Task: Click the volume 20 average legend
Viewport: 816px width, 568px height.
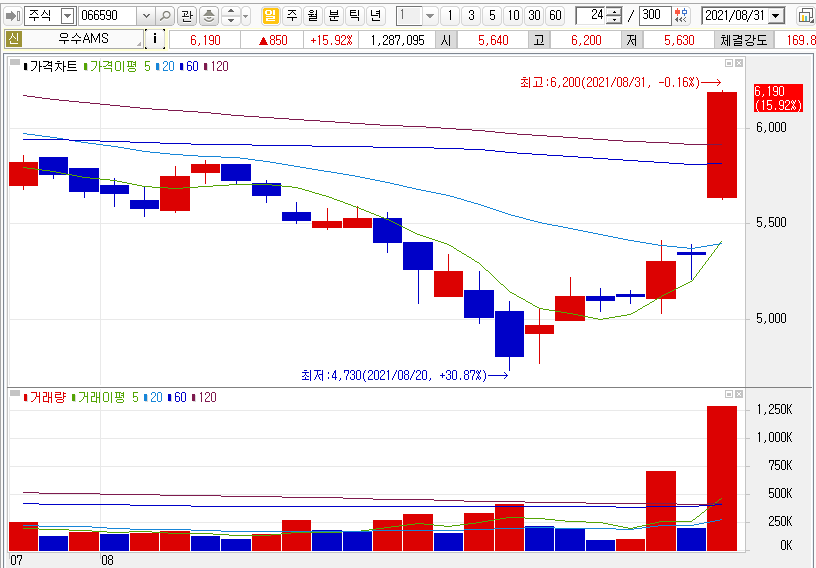Action: [x=152, y=397]
